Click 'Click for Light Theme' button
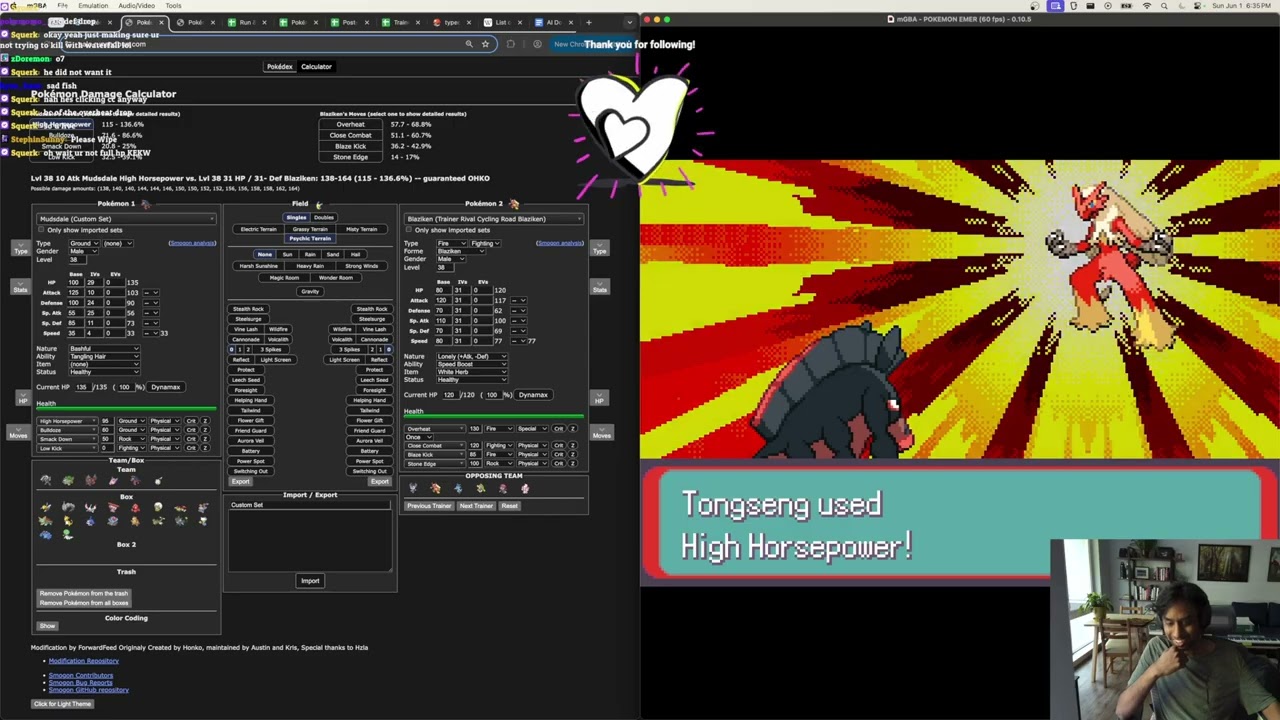This screenshot has height=720, width=1280. coord(62,704)
